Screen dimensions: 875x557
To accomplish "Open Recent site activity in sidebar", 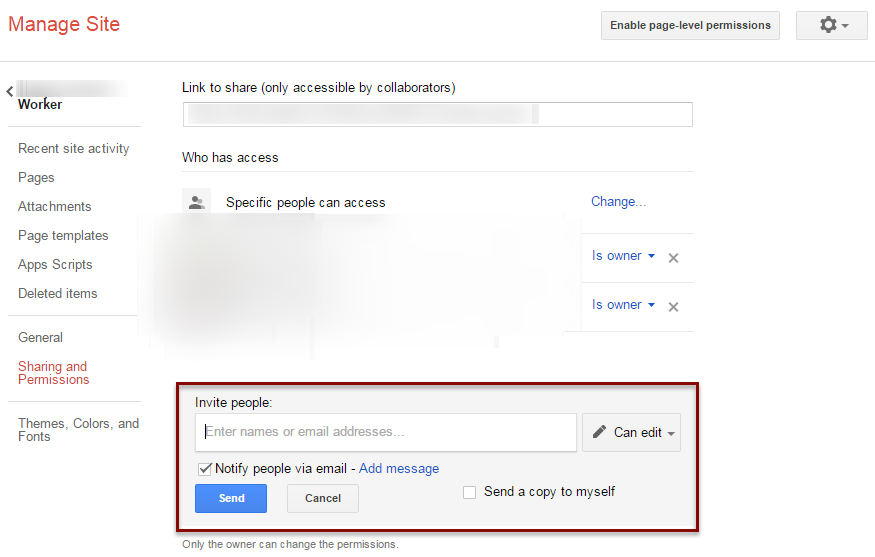I will tap(73, 148).
